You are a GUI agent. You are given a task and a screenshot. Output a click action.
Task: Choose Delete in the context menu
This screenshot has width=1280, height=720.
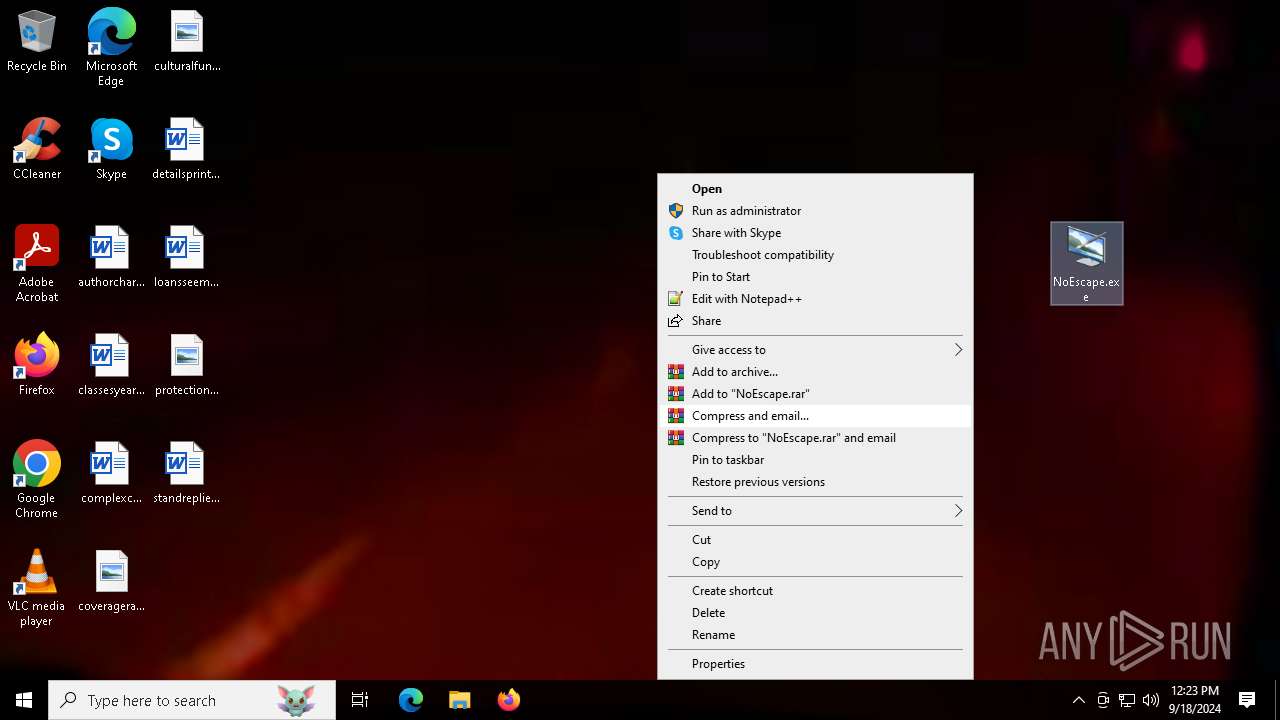(815, 613)
